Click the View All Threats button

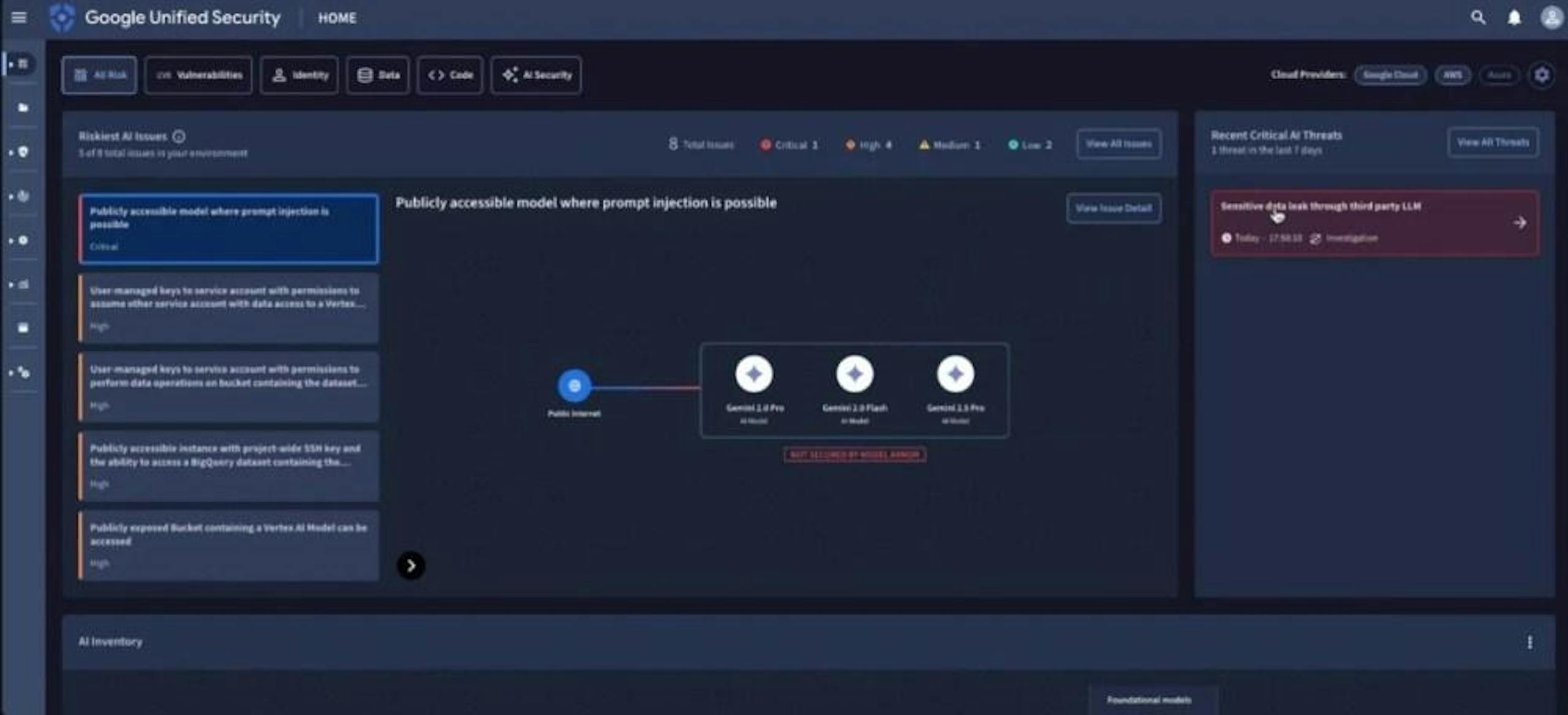1493,142
